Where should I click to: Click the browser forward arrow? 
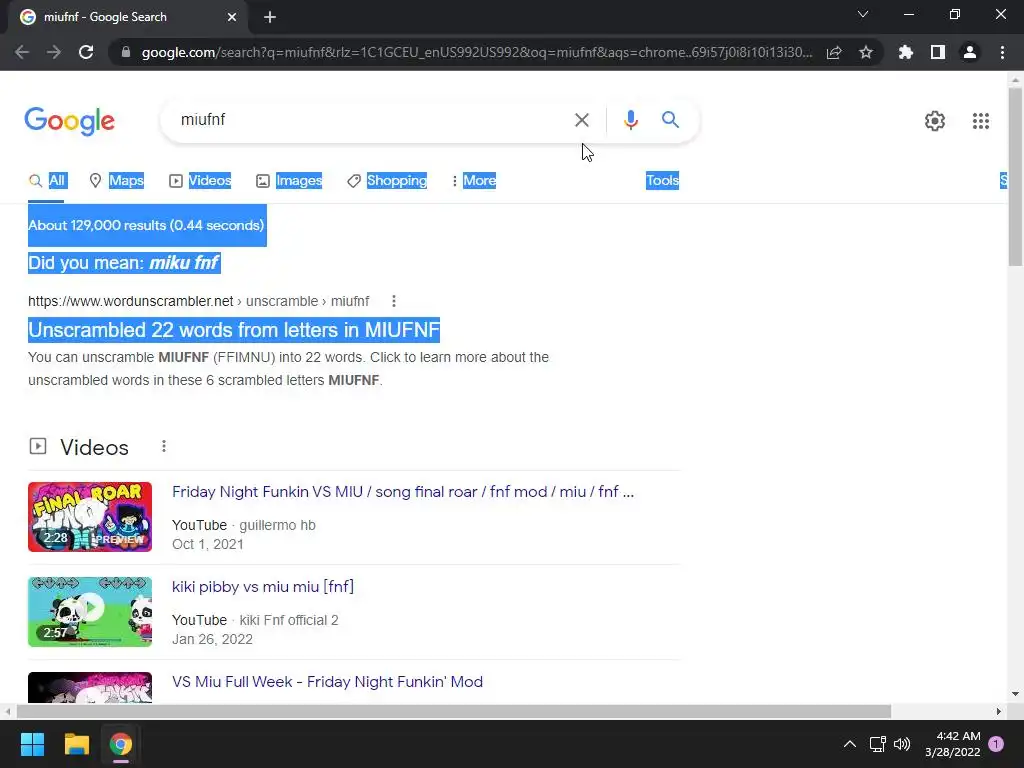pos(54,52)
